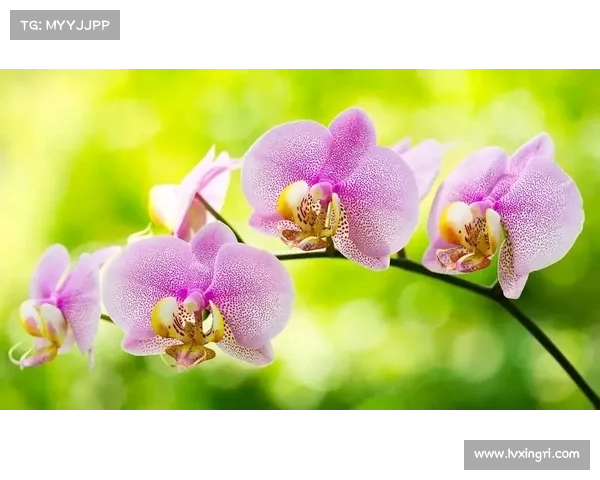
Task: Open the www.lvxingri.com link
Action: (526, 454)
